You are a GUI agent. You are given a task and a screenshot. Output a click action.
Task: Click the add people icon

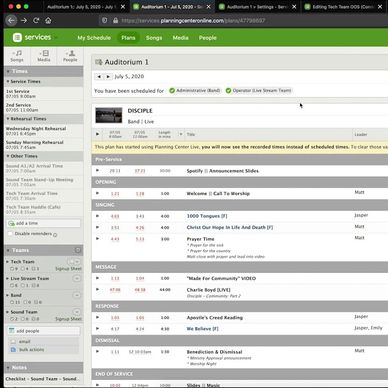pos(12,331)
